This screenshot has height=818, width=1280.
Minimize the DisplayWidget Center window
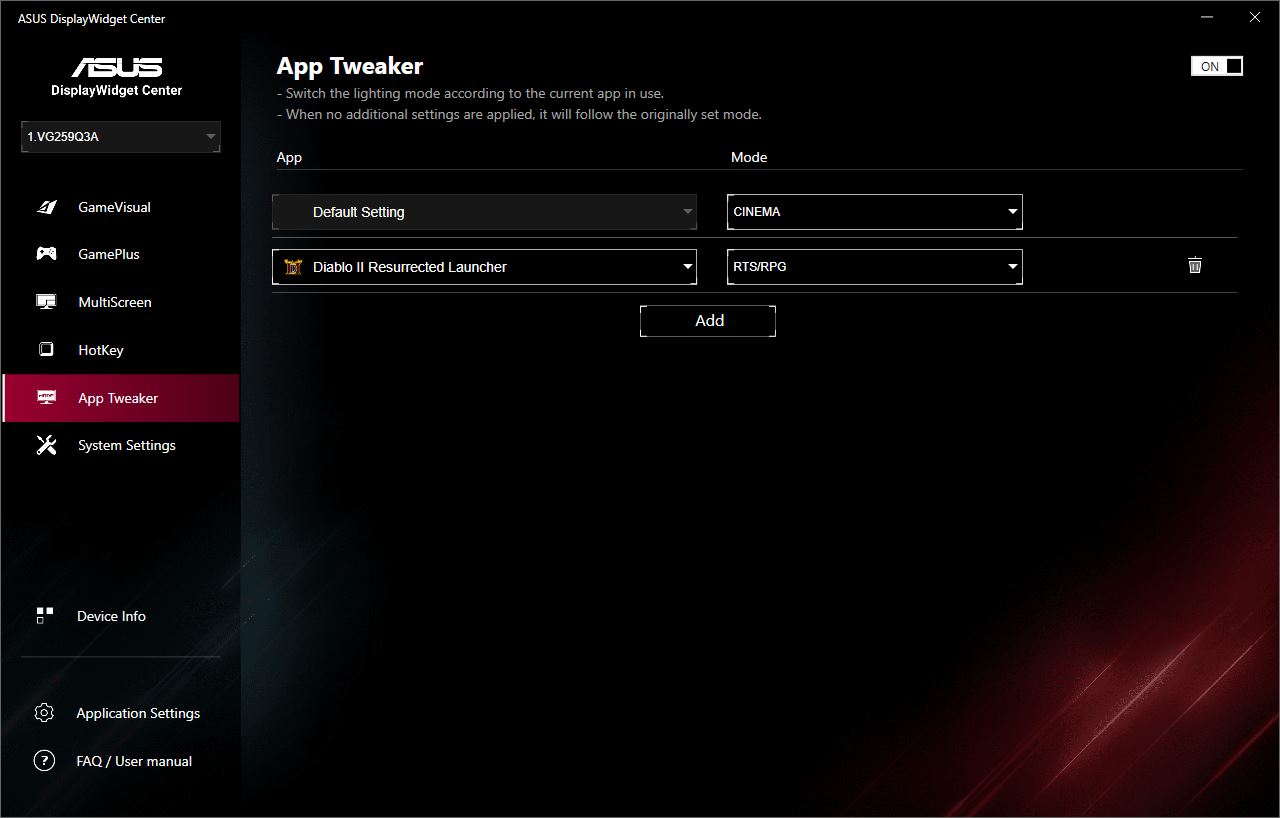pos(1208,17)
